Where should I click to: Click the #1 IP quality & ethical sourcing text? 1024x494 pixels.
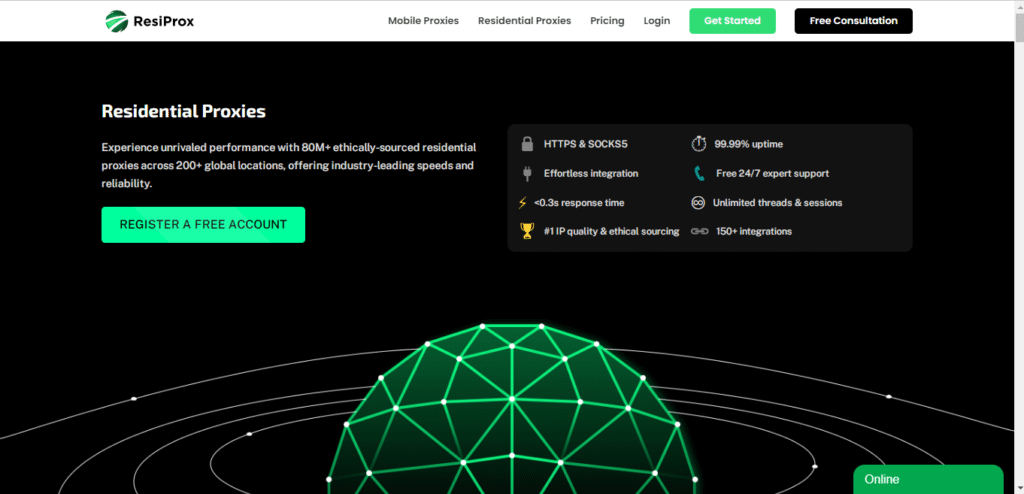point(611,231)
